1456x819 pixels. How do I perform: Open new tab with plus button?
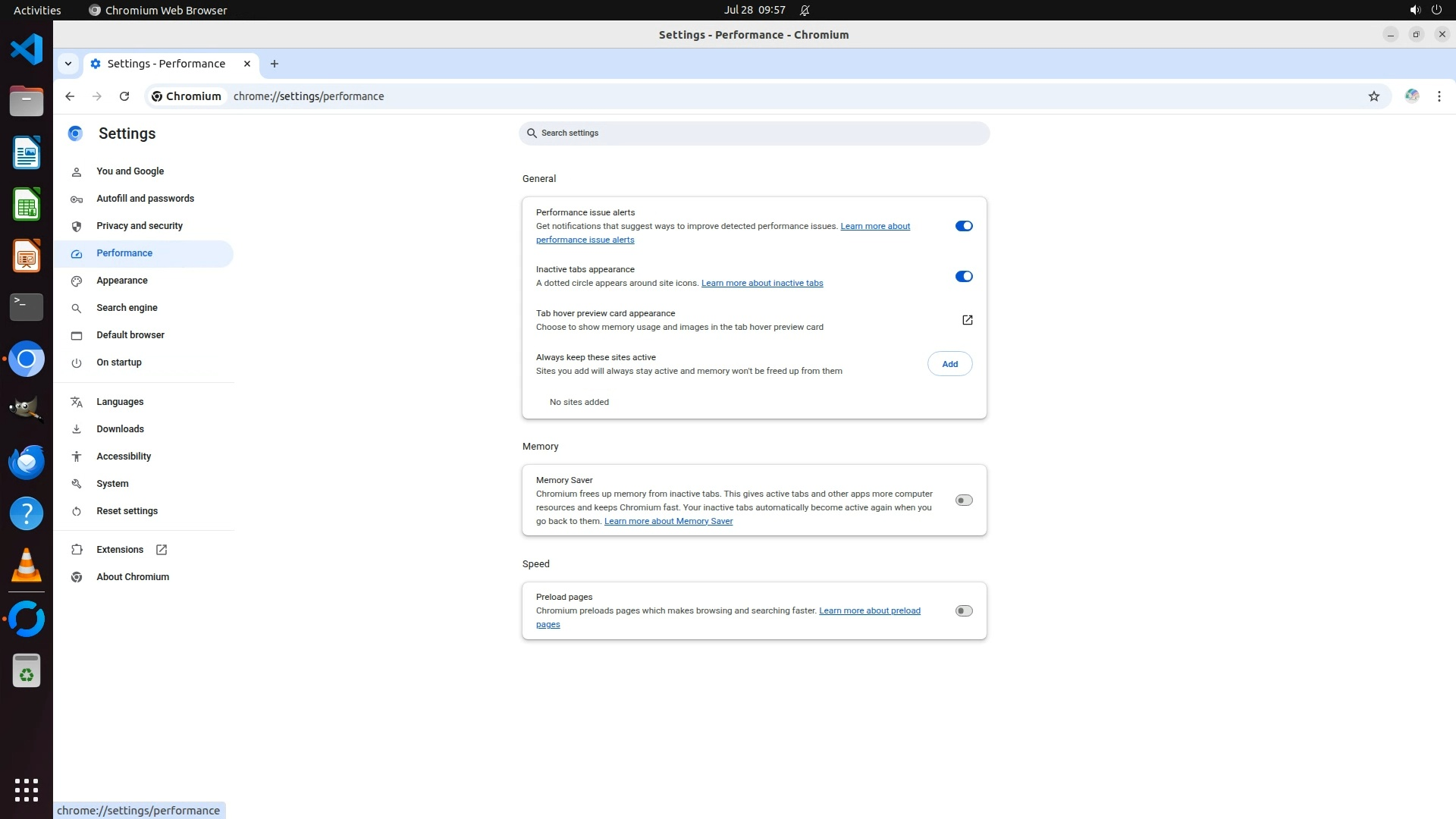click(x=275, y=64)
